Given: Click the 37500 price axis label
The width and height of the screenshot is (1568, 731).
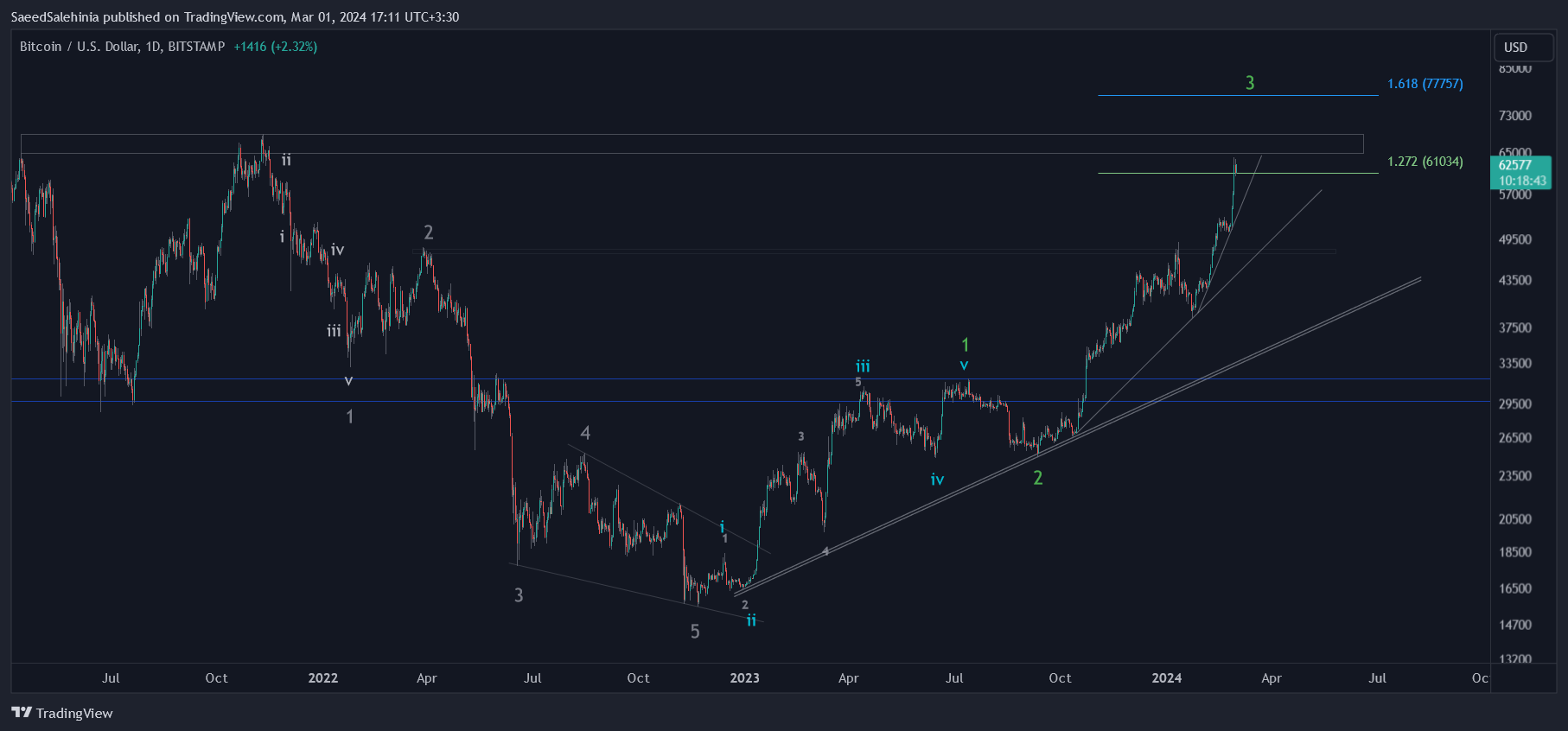Looking at the screenshot, I should tap(1515, 327).
